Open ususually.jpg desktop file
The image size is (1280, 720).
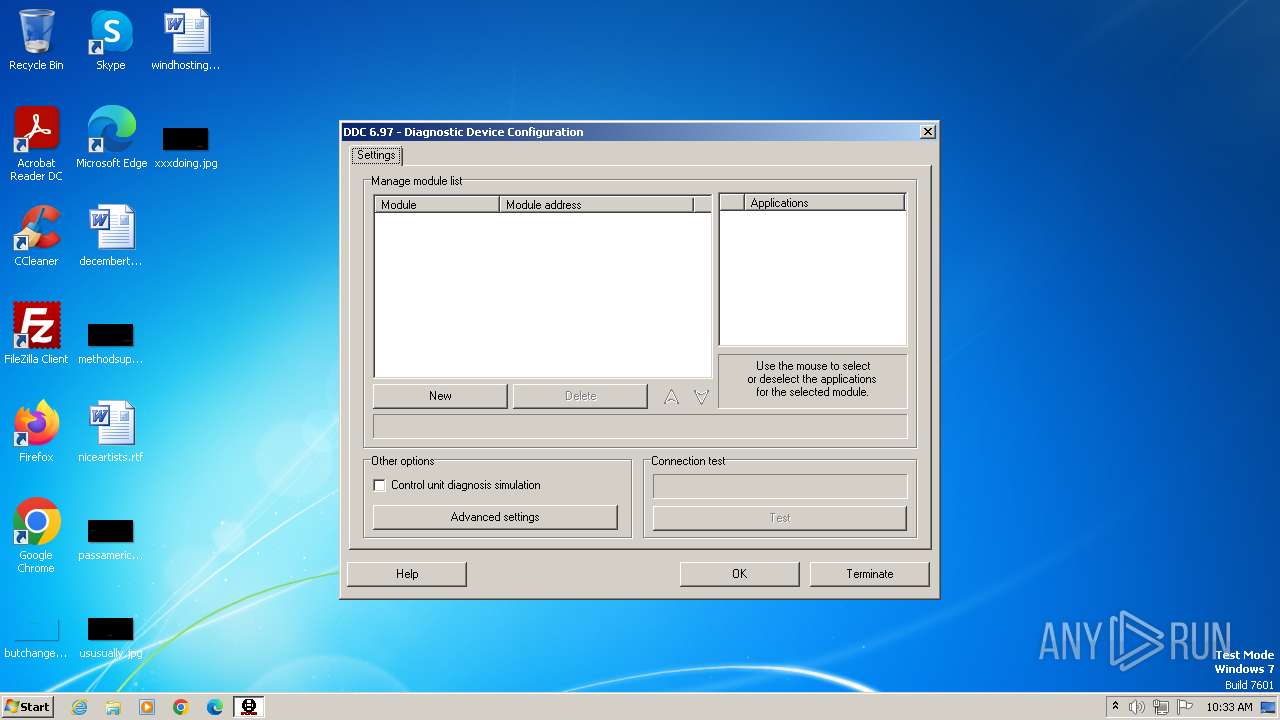pos(110,636)
